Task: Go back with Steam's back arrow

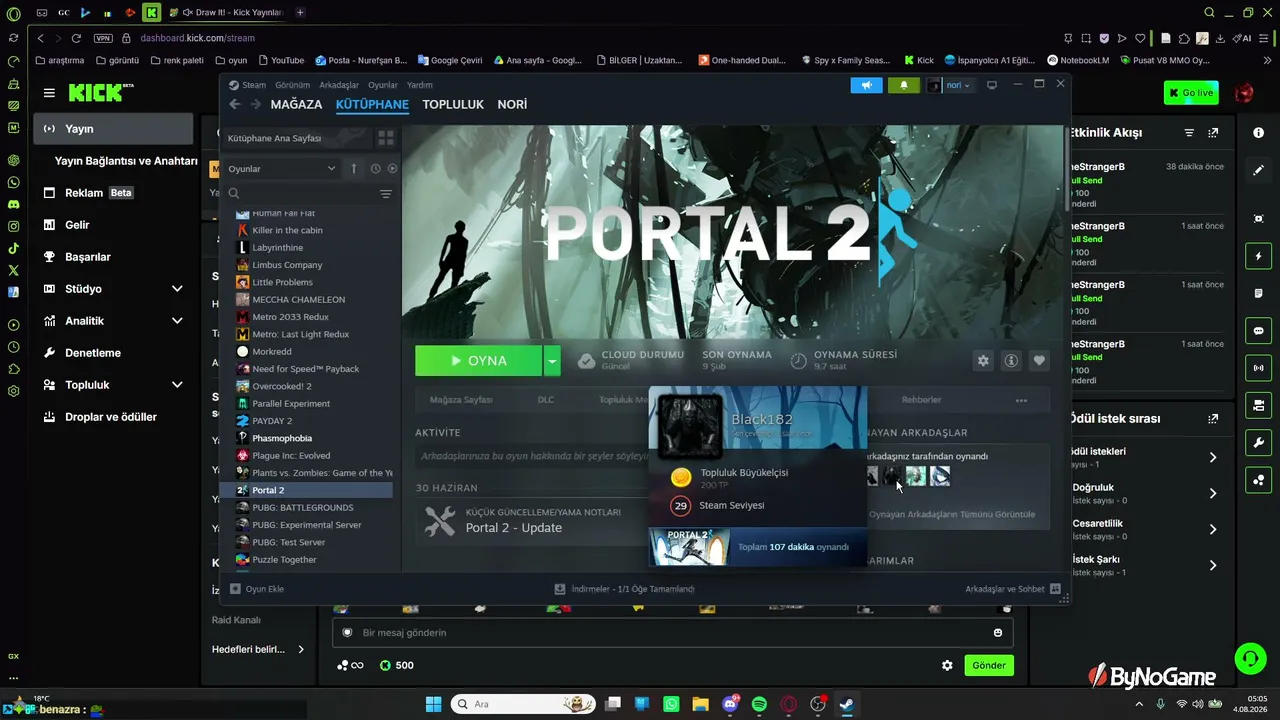Action: point(235,104)
